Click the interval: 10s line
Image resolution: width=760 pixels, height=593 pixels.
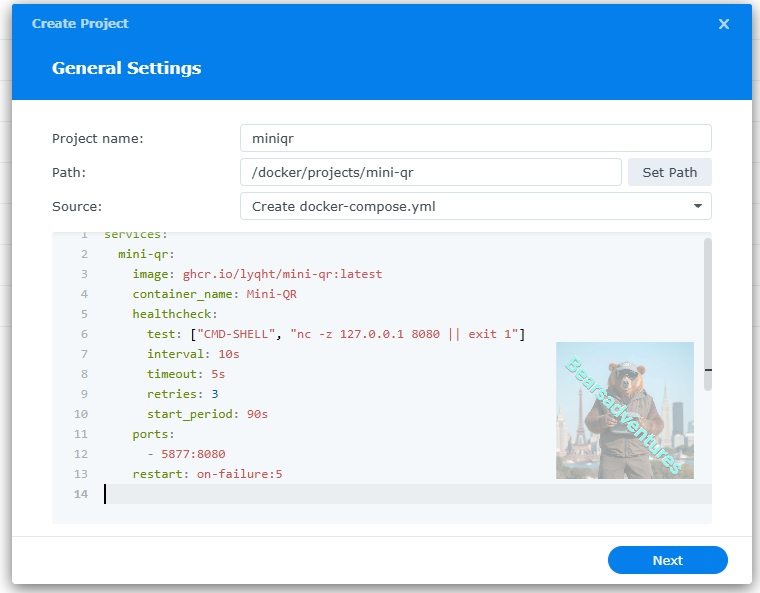tap(193, 354)
